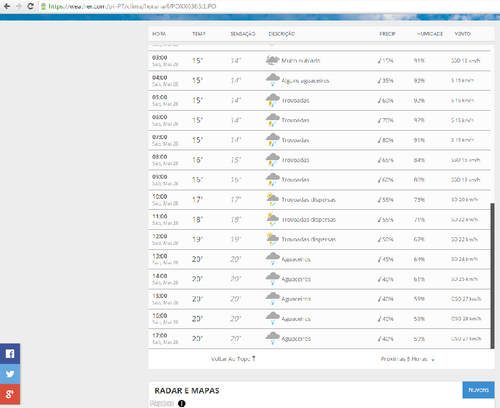Screen dimensions: 500x408
Task: Click the green secure padlock icon
Action: click(x=43, y=6)
